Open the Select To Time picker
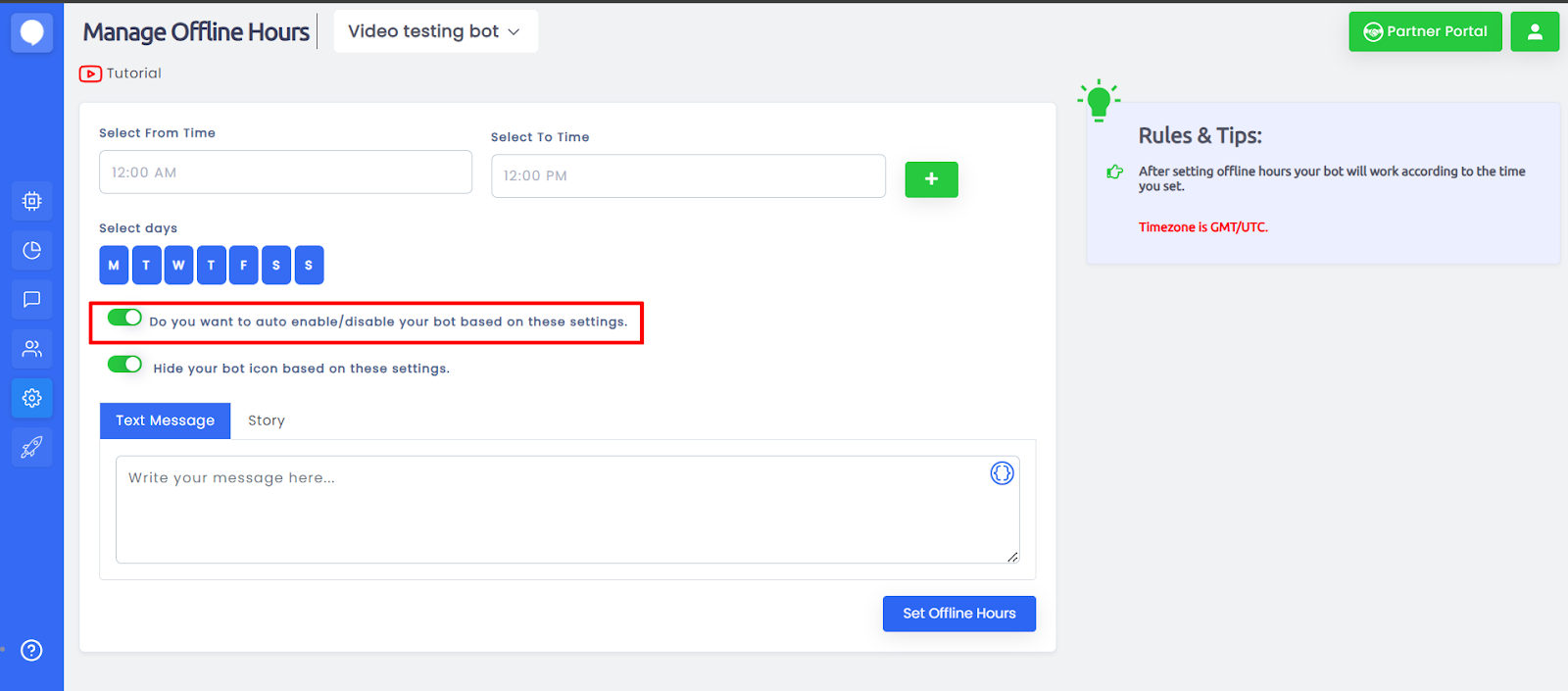 [x=688, y=176]
